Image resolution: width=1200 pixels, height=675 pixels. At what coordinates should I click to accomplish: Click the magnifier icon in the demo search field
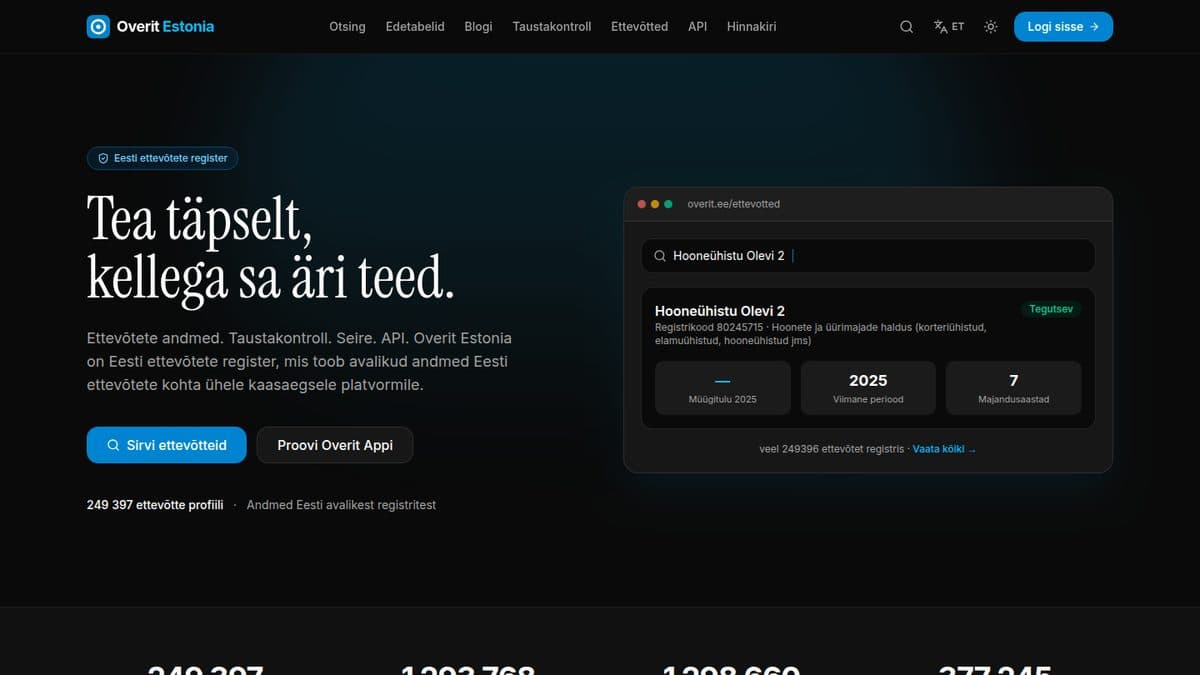pos(660,256)
